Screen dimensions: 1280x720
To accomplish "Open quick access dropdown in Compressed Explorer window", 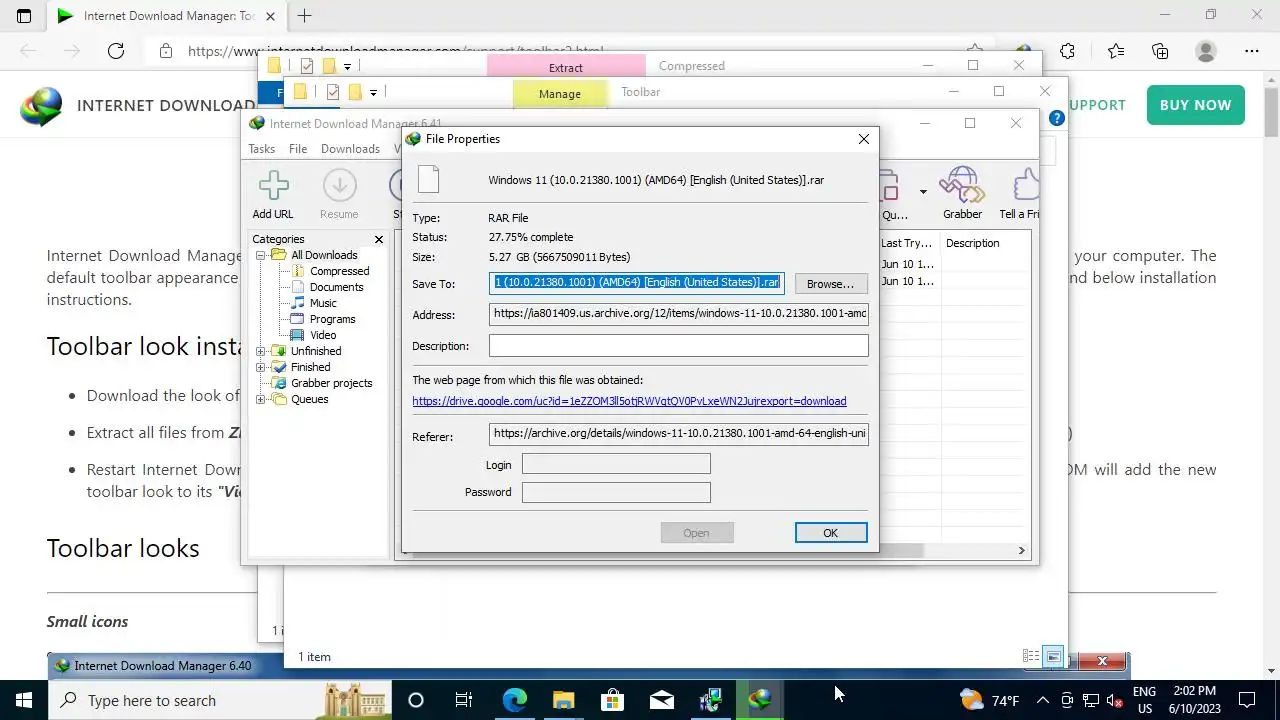I will click(347, 66).
